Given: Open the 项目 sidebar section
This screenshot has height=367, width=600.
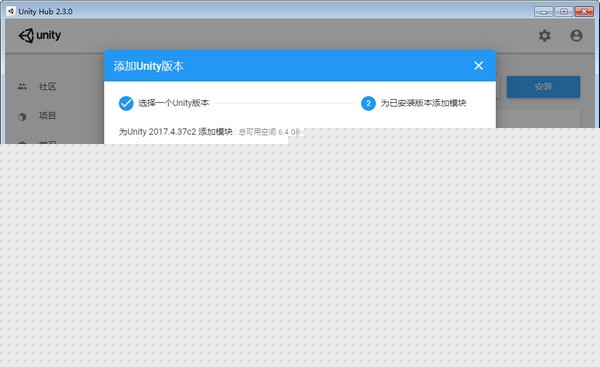Looking at the screenshot, I should pos(47,116).
